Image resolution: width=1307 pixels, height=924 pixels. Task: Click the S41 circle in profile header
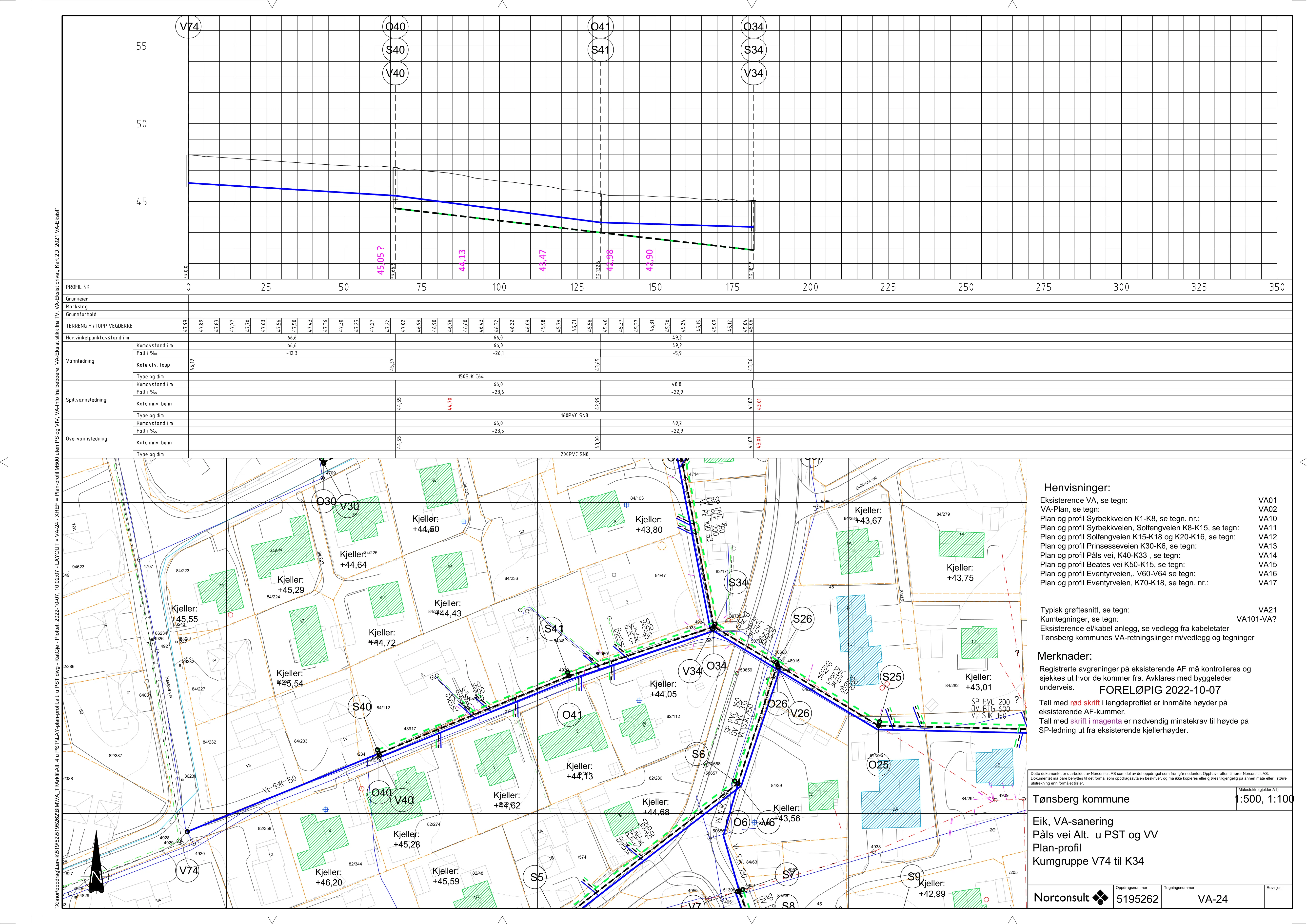pyautogui.click(x=601, y=50)
